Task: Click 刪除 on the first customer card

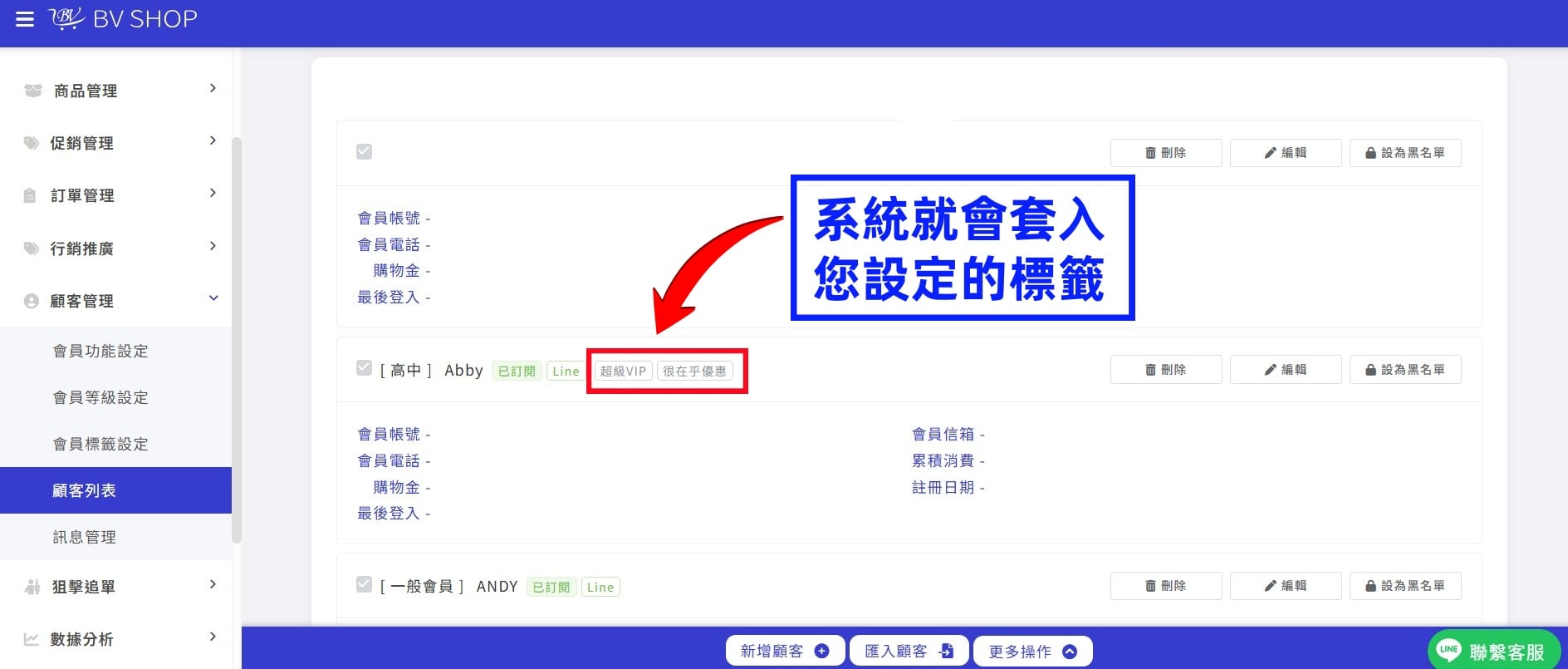Action: pyautogui.click(x=1166, y=153)
